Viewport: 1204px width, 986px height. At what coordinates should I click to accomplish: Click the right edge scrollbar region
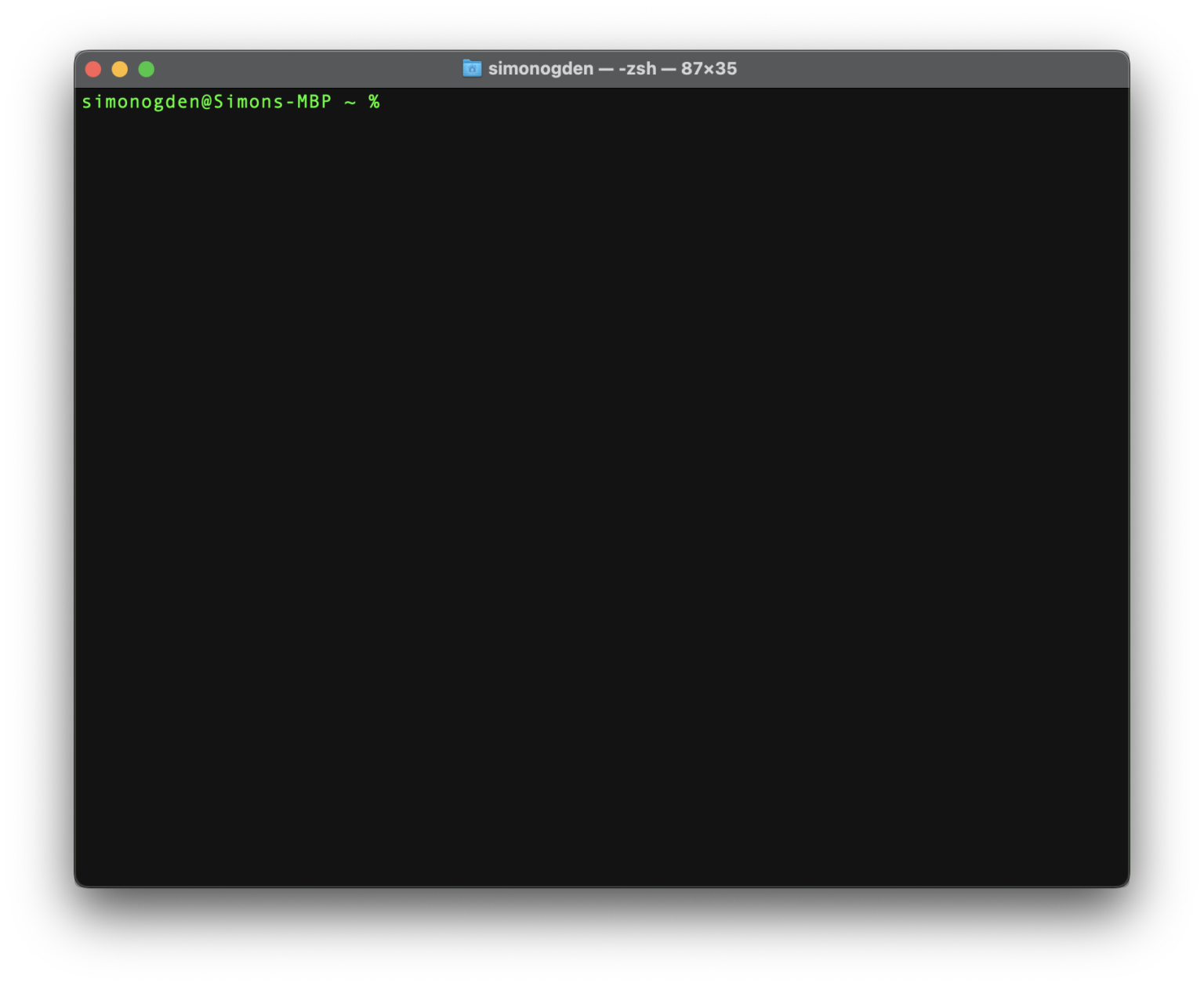[x=1119, y=470]
